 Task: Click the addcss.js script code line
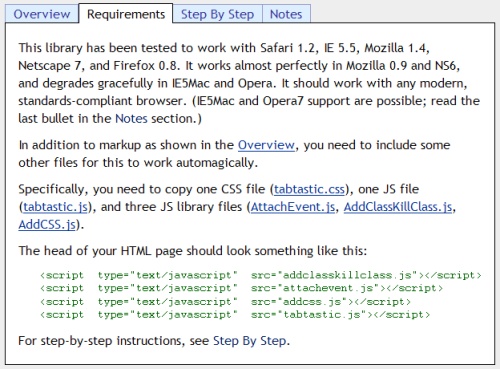point(225,302)
